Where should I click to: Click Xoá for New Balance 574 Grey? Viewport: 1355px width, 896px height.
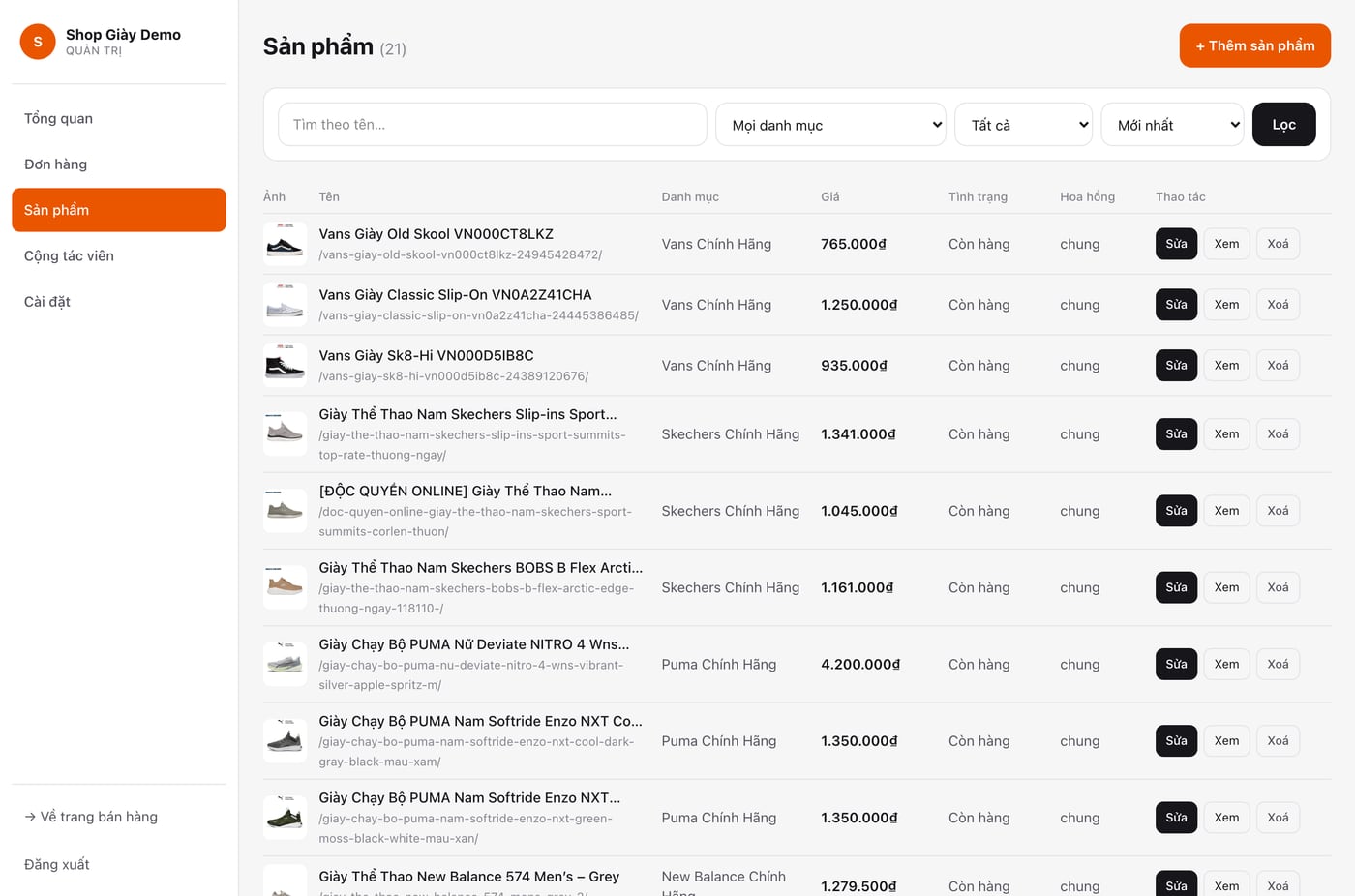1278,884
